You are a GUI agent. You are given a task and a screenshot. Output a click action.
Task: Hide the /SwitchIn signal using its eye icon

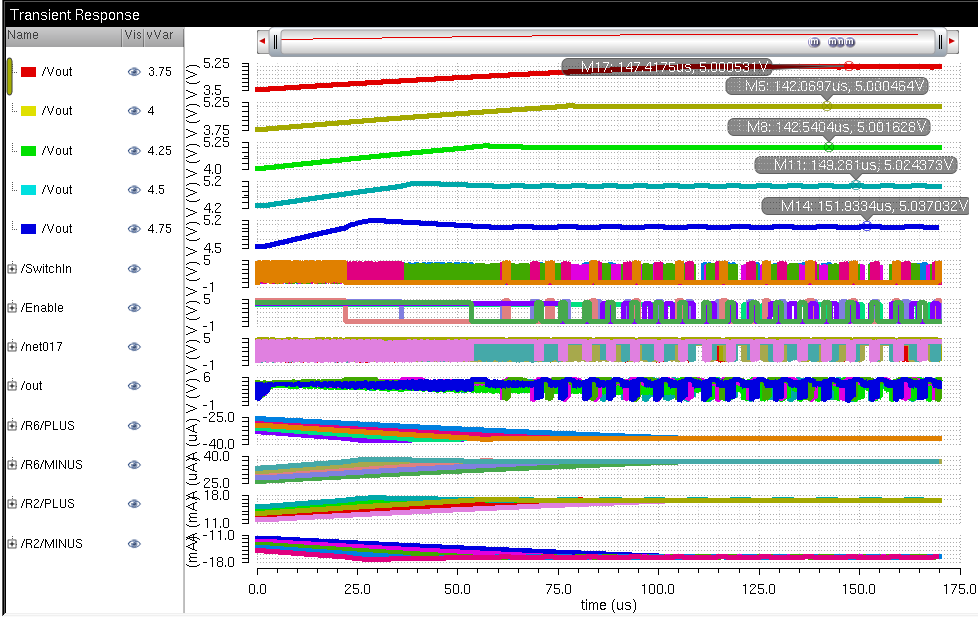pos(133,268)
